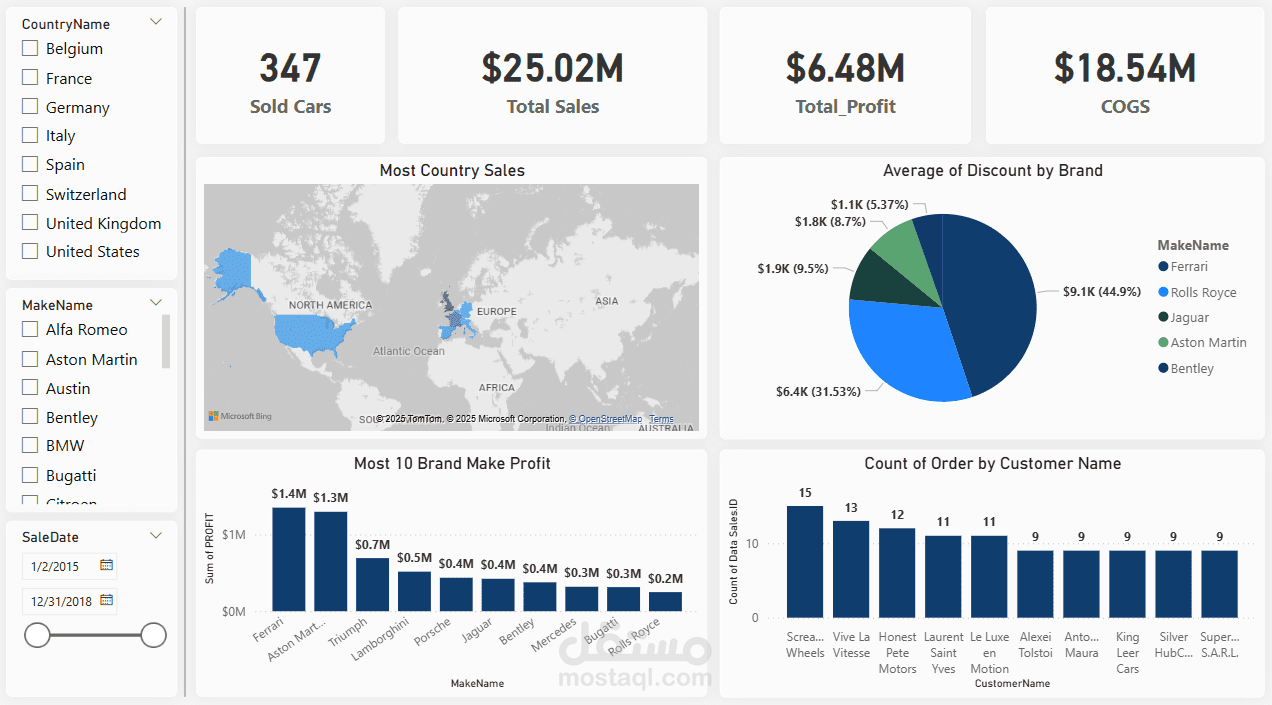Check the France country filter
This screenshot has height=705, width=1272.
(30, 78)
